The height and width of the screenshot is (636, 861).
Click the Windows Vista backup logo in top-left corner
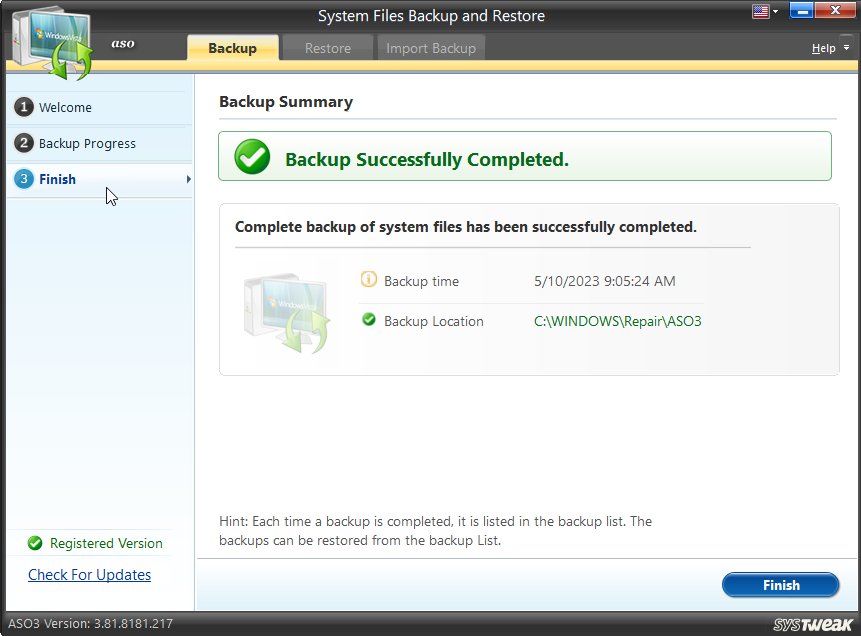coord(48,40)
